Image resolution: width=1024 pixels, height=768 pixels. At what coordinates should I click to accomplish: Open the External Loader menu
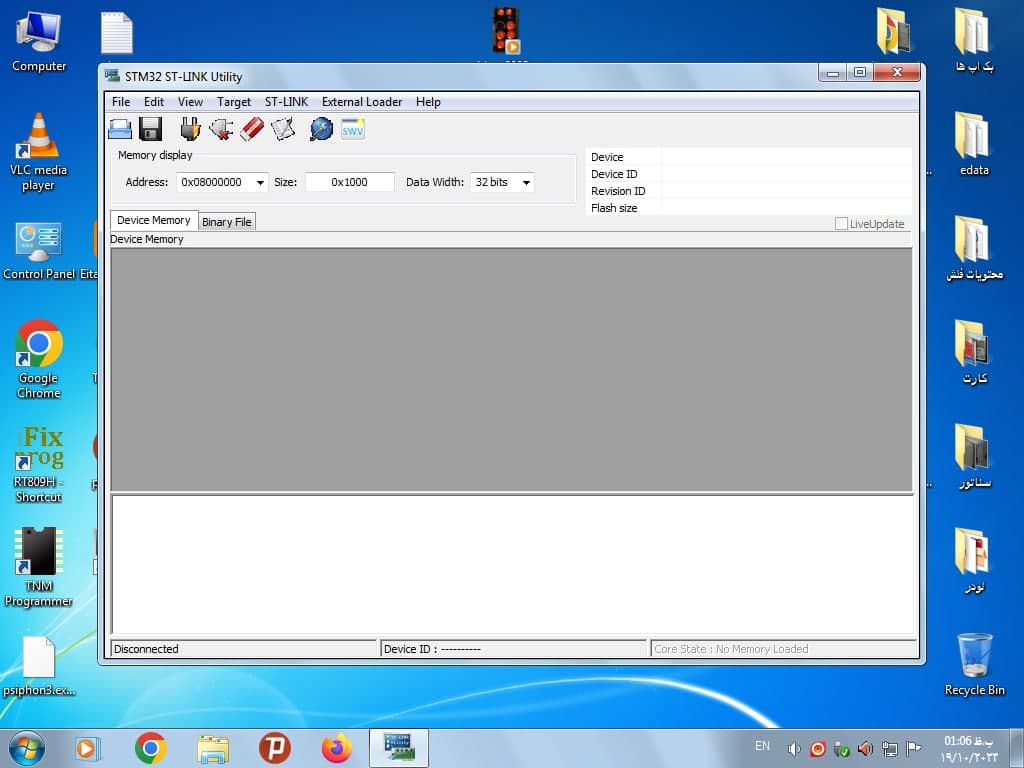[x=362, y=102]
